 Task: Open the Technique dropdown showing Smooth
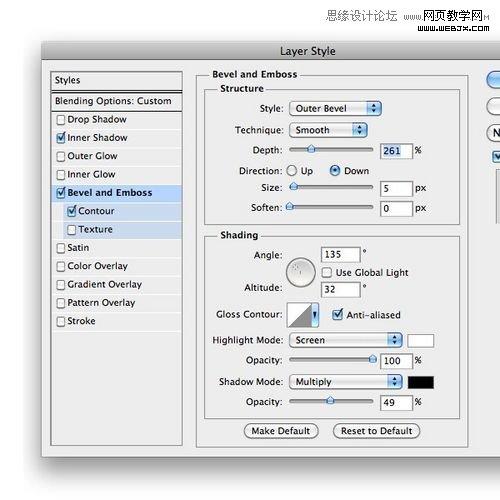pos(328,130)
